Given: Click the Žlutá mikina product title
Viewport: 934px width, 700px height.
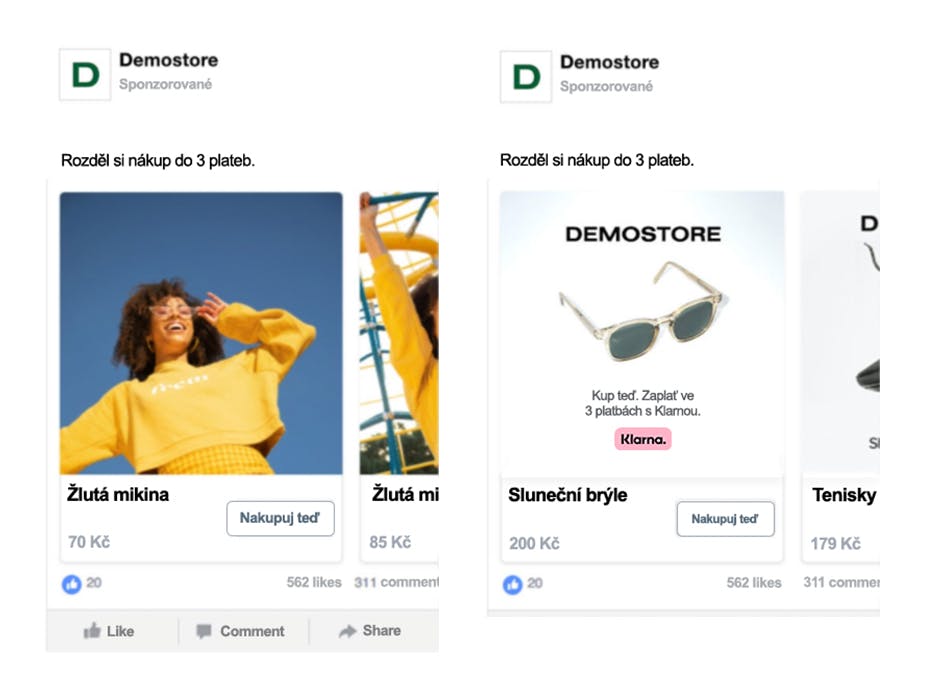Looking at the screenshot, I should 118,494.
